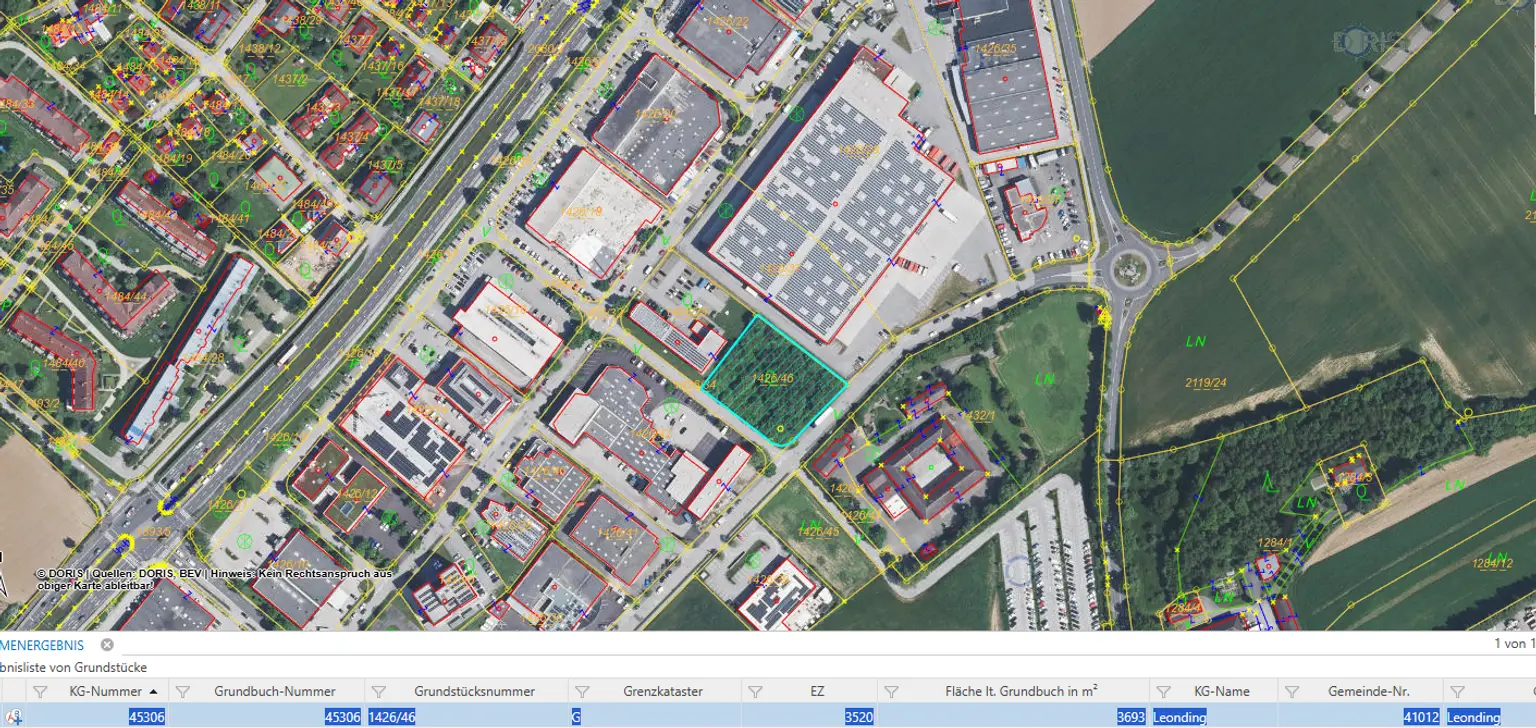Select Grenzkataster cell showing G
1536x728 pixels.
click(654, 717)
